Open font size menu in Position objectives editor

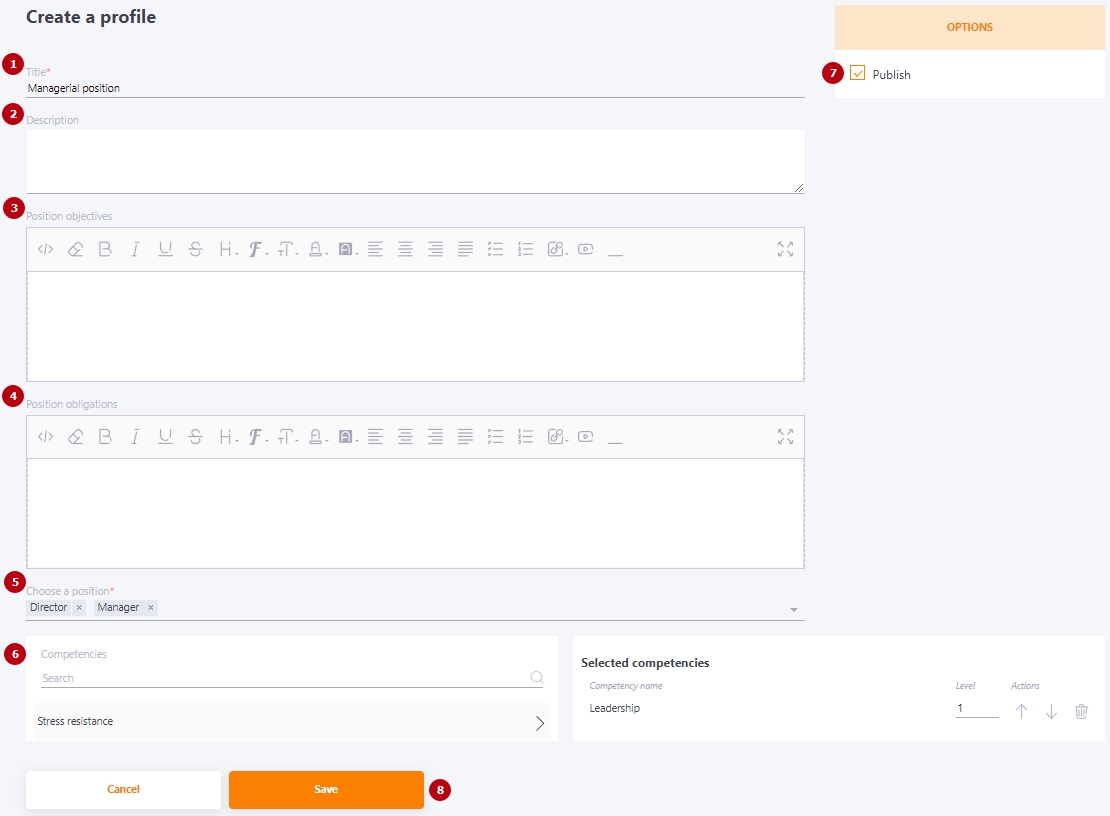point(287,249)
